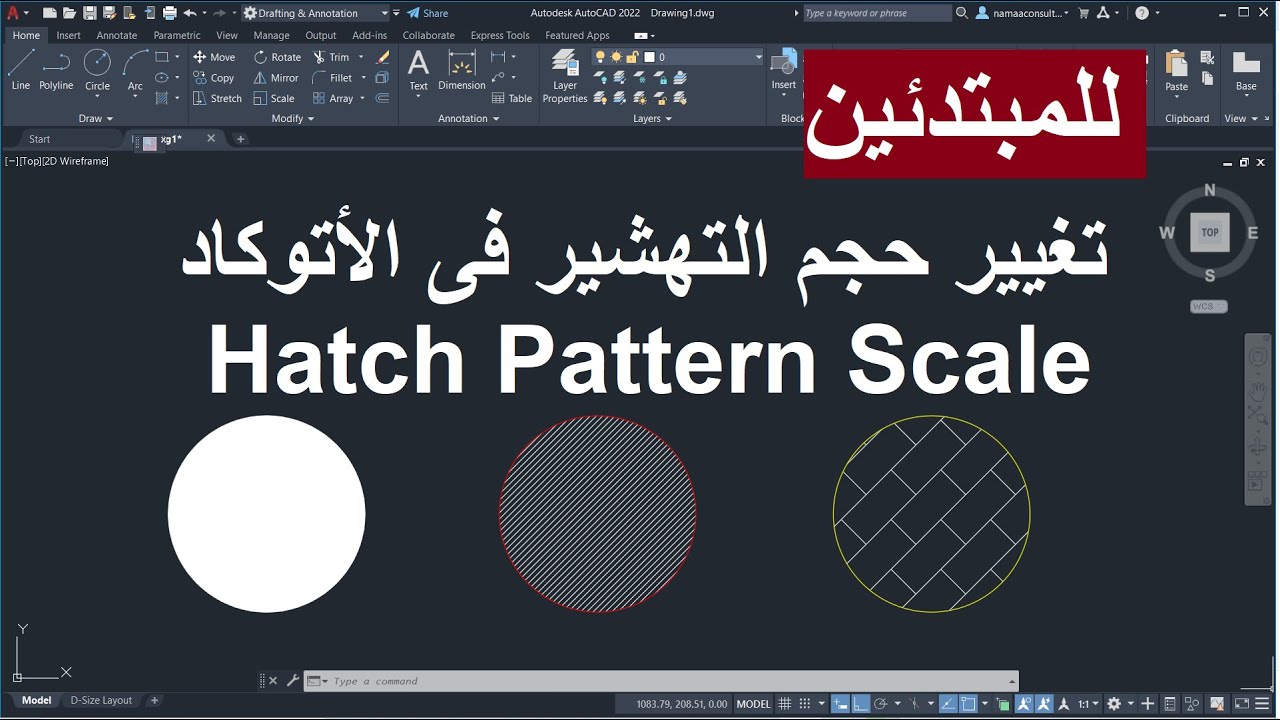Expand command line history arrow
Screen dimensions: 1280x720
1011,681
